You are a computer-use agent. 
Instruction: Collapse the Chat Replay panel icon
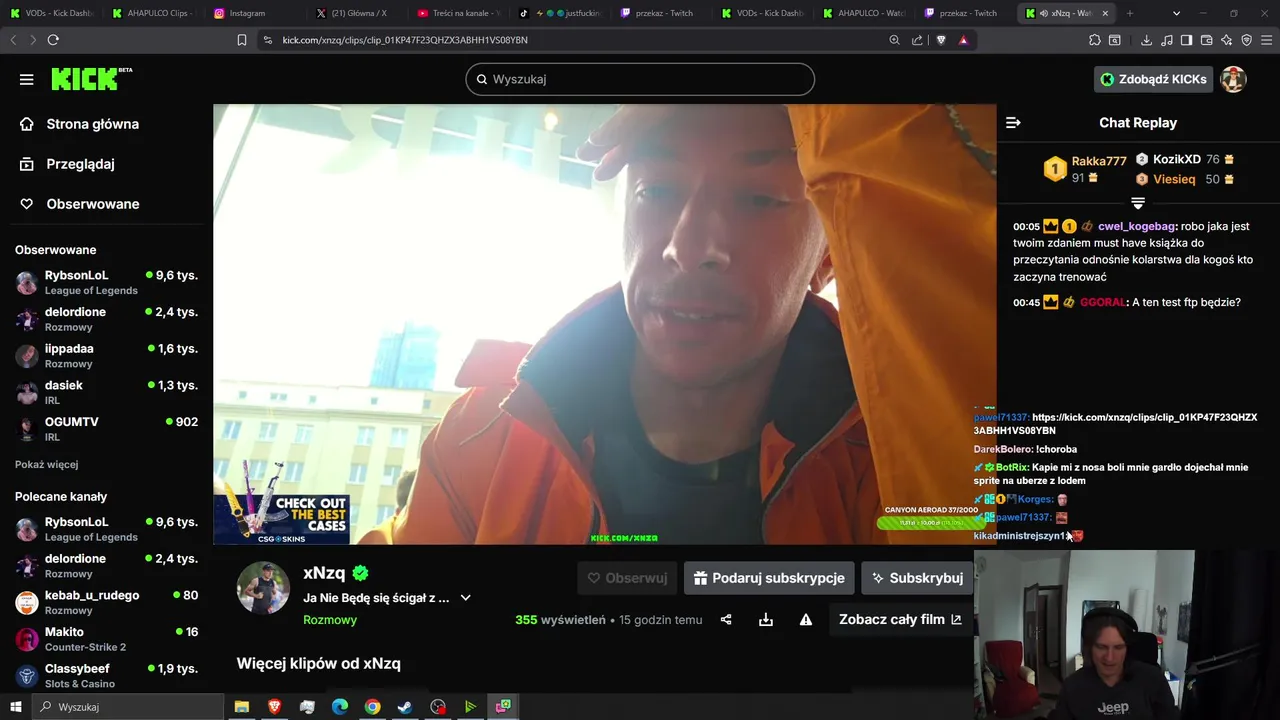(x=1013, y=122)
